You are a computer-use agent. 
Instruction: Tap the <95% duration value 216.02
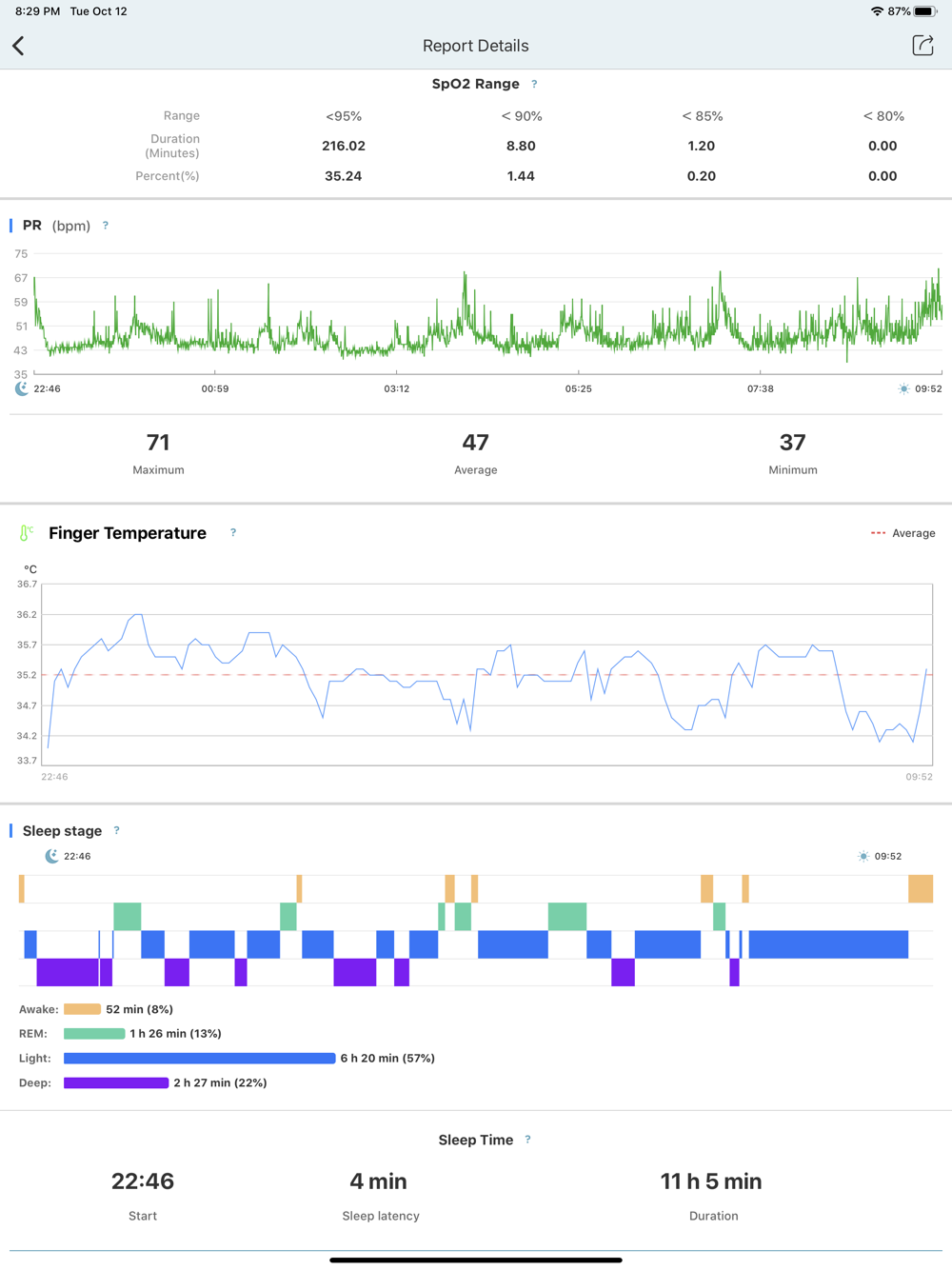point(344,146)
